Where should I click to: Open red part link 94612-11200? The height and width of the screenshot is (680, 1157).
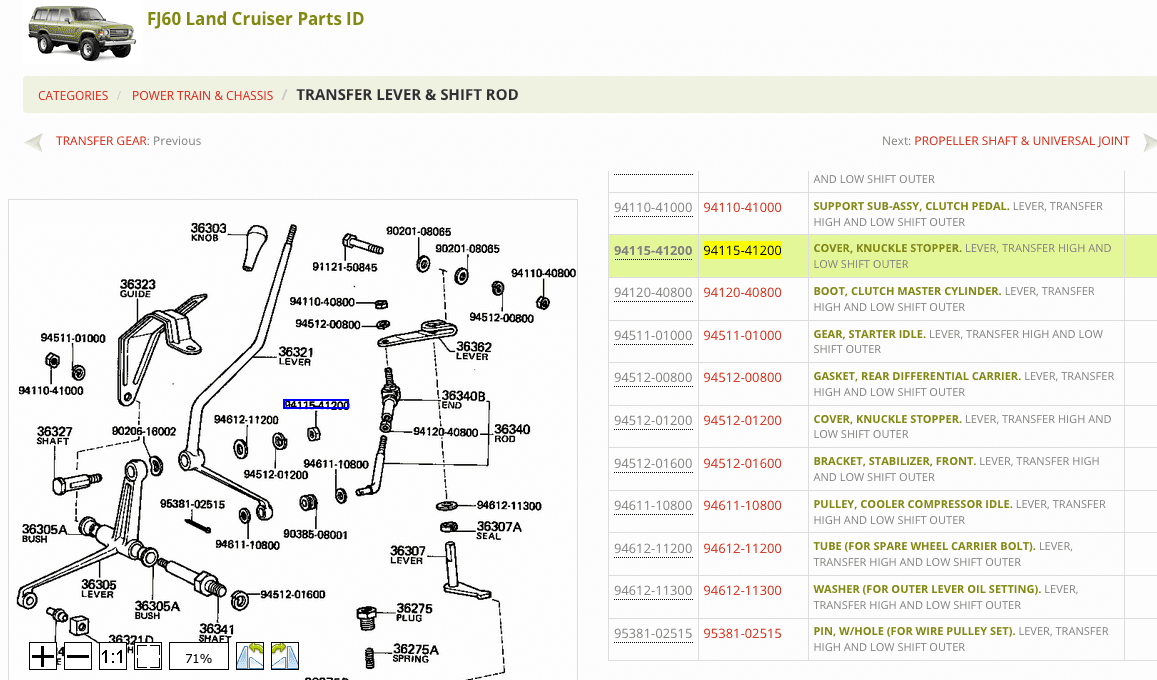tap(742, 548)
